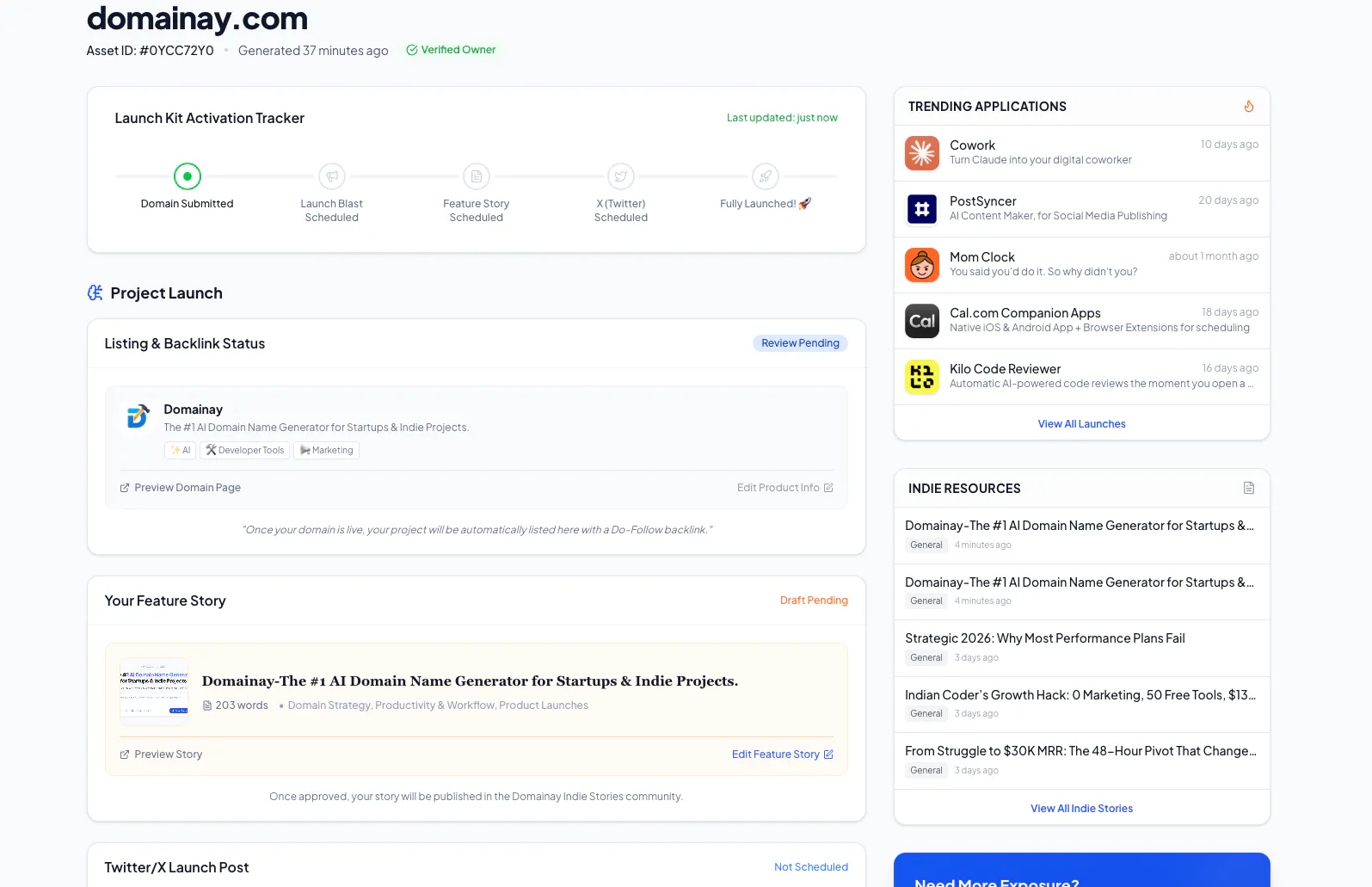Image resolution: width=1372 pixels, height=887 pixels.
Task: Click the Domain Submitted step circle icon
Action: tap(188, 176)
